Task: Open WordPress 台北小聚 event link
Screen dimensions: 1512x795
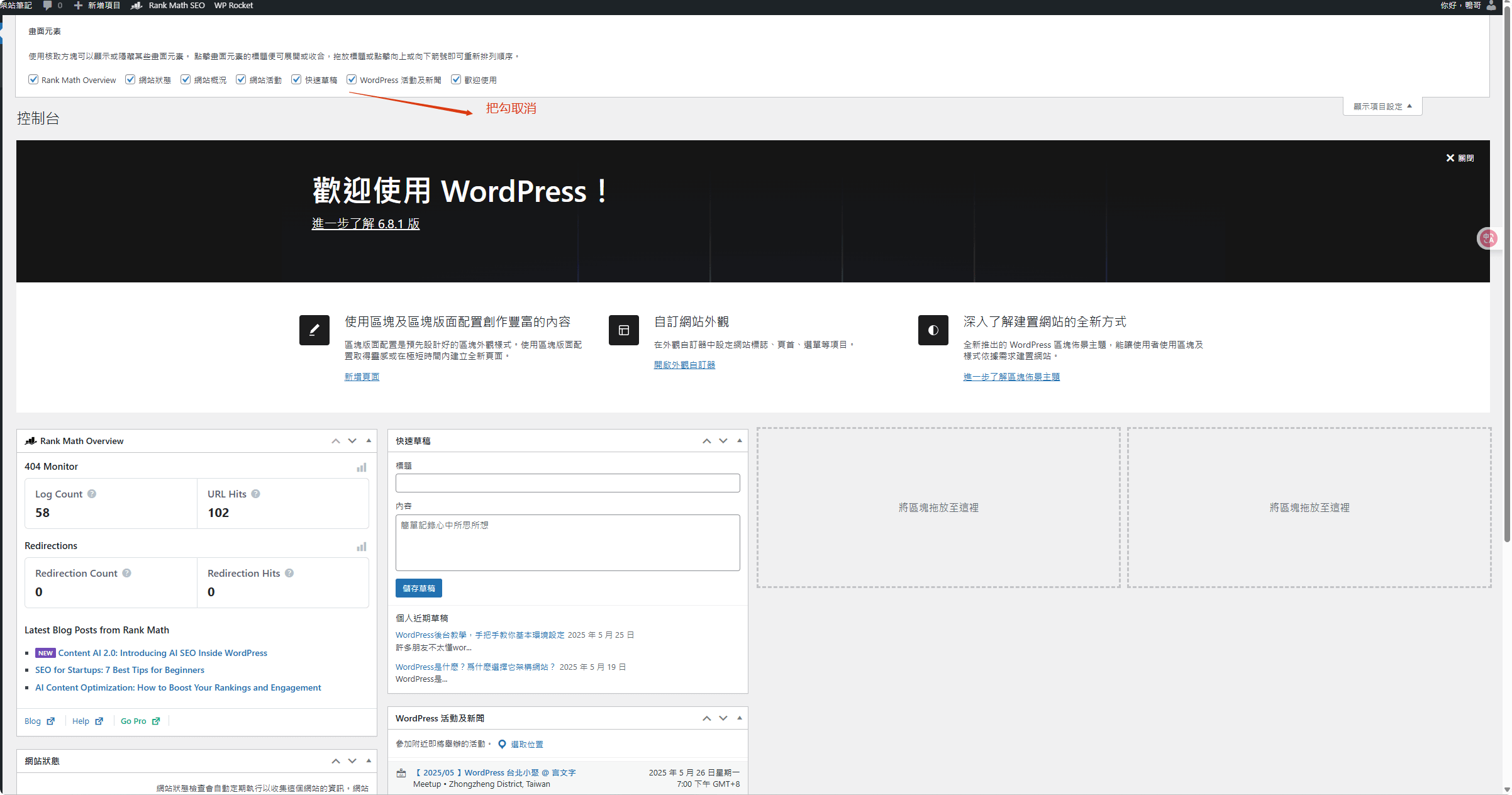Action: point(495,773)
